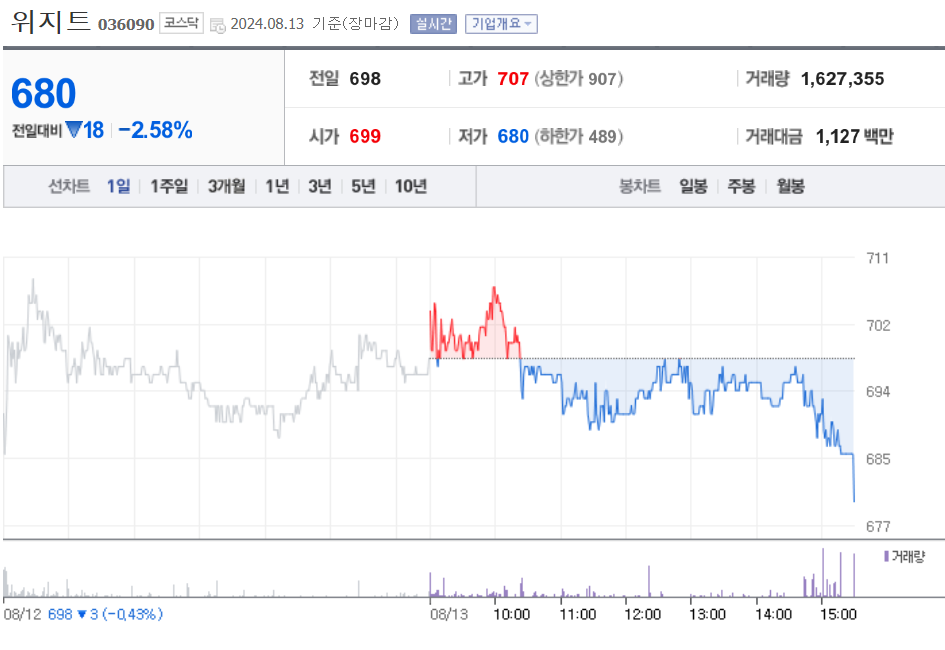Click the 전일 value 698
Viewport: 945px width, 650px height.
click(365, 79)
